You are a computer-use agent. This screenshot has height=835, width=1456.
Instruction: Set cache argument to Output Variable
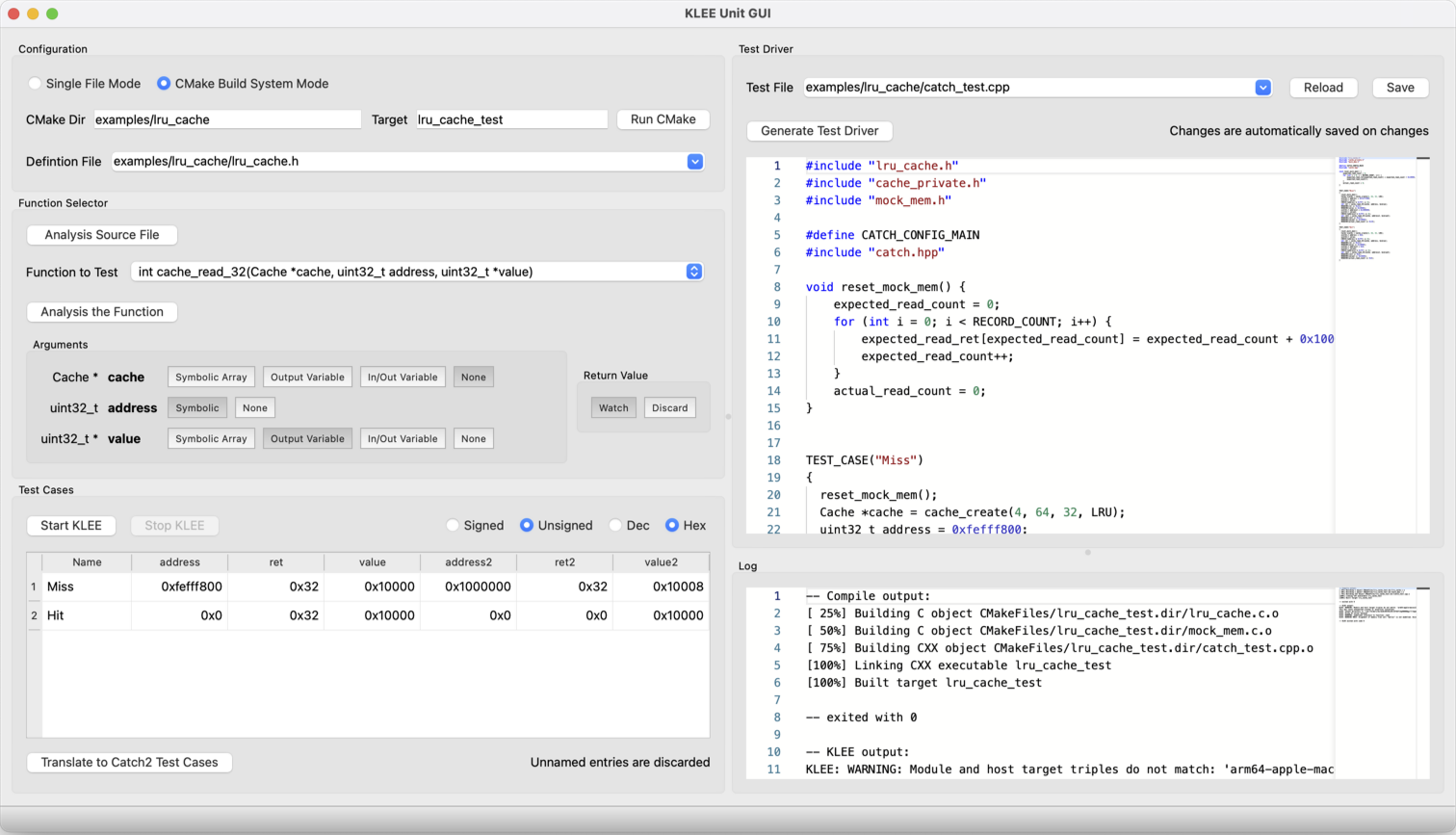point(307,378)
